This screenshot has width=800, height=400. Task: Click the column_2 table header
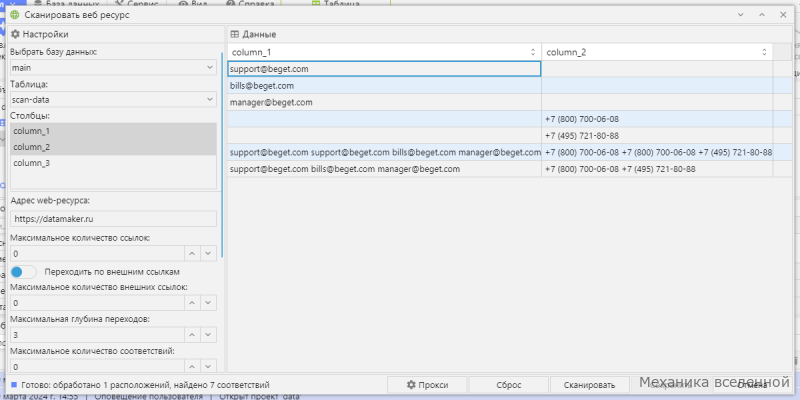(x=657, y=52)
